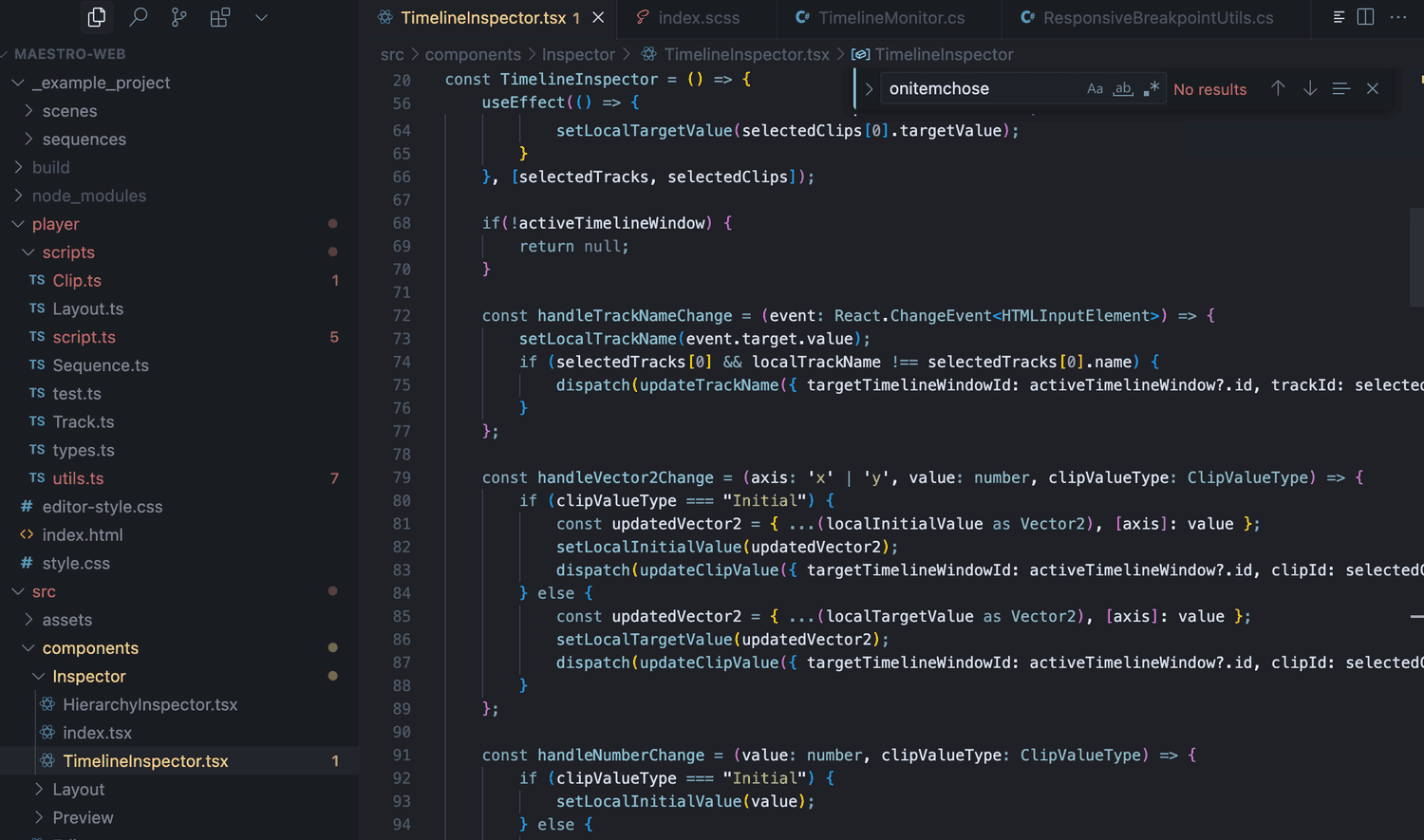The image size is (1424, 840).
Task: Open the Explorer view icon
Action: point(97,17)
